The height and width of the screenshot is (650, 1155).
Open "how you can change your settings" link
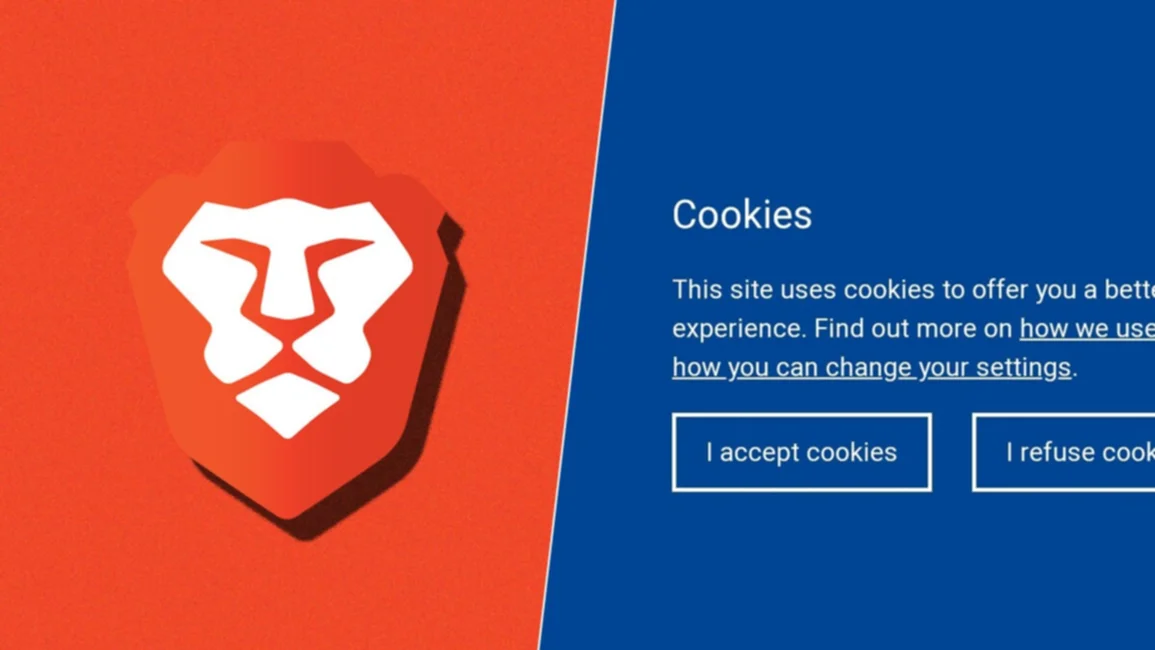click(x=871, y=367)
